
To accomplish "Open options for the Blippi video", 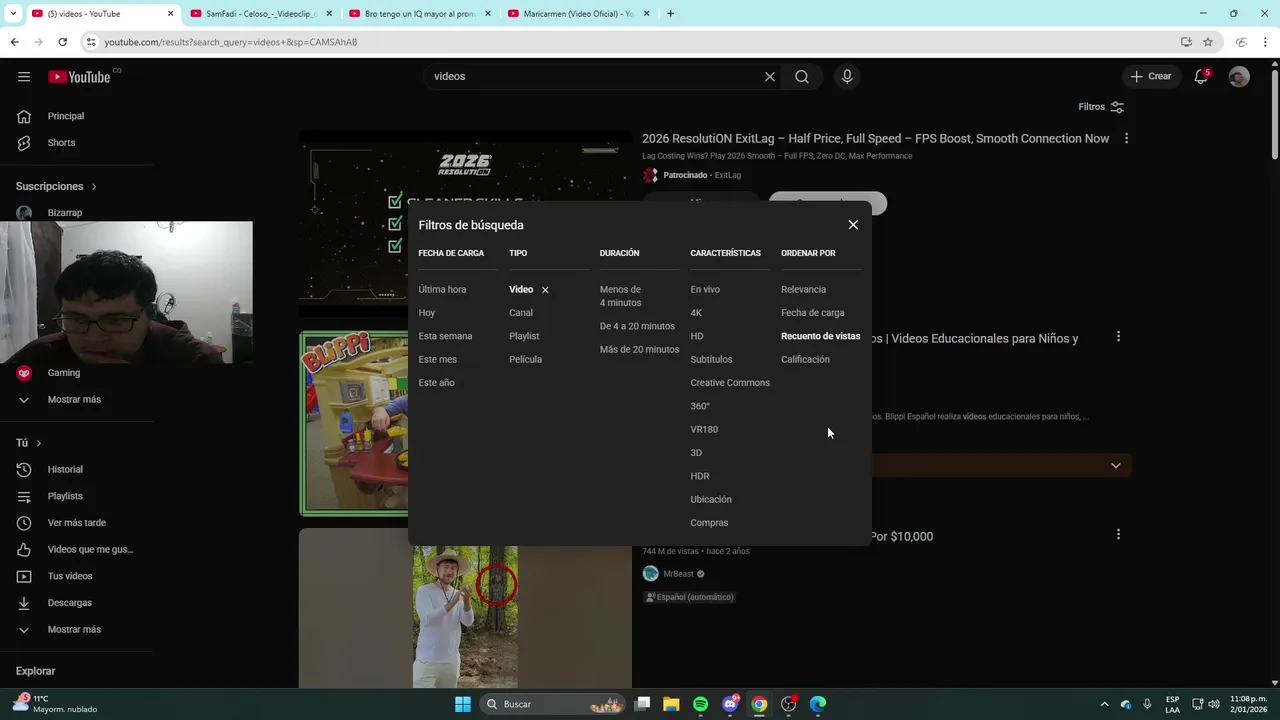I will pos(1118,337).
